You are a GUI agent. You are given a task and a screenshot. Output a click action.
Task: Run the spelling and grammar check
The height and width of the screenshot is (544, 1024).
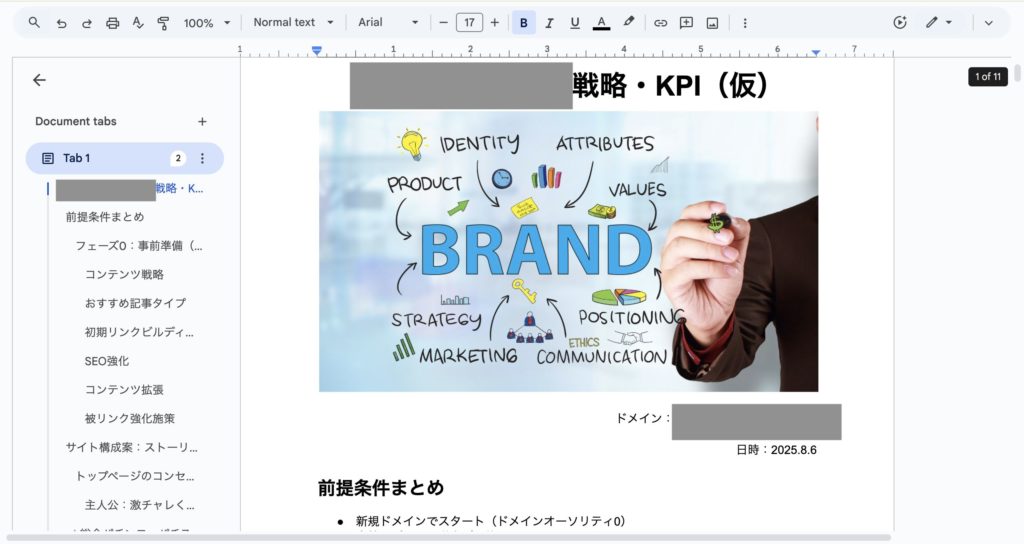pos(138,22)
